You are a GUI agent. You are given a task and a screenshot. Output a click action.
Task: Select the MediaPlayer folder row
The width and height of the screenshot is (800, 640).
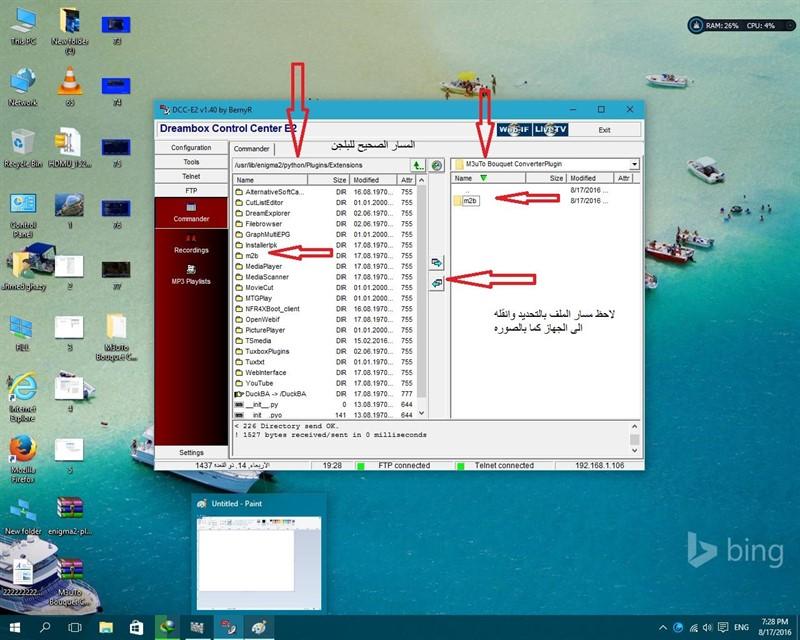click(x=324, y=266)
